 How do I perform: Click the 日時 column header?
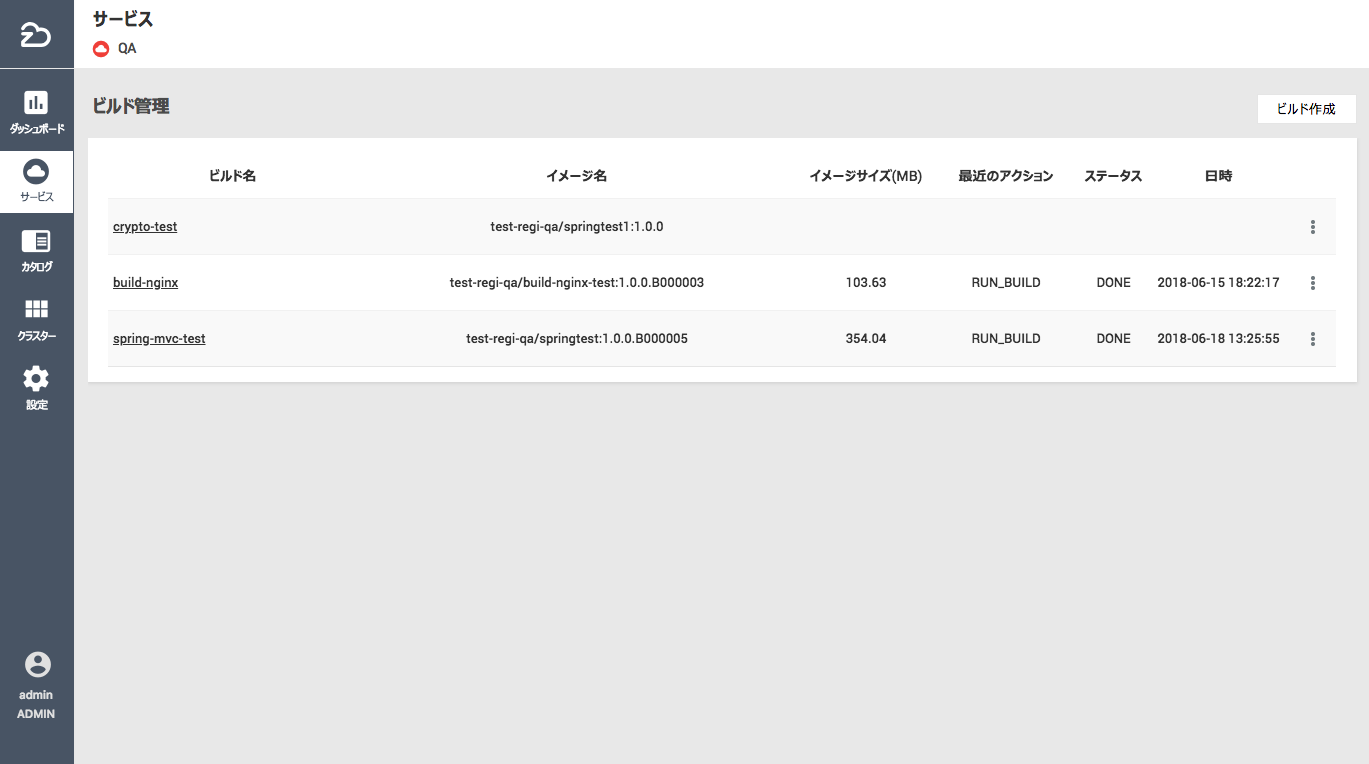(x=1218, y=176)
